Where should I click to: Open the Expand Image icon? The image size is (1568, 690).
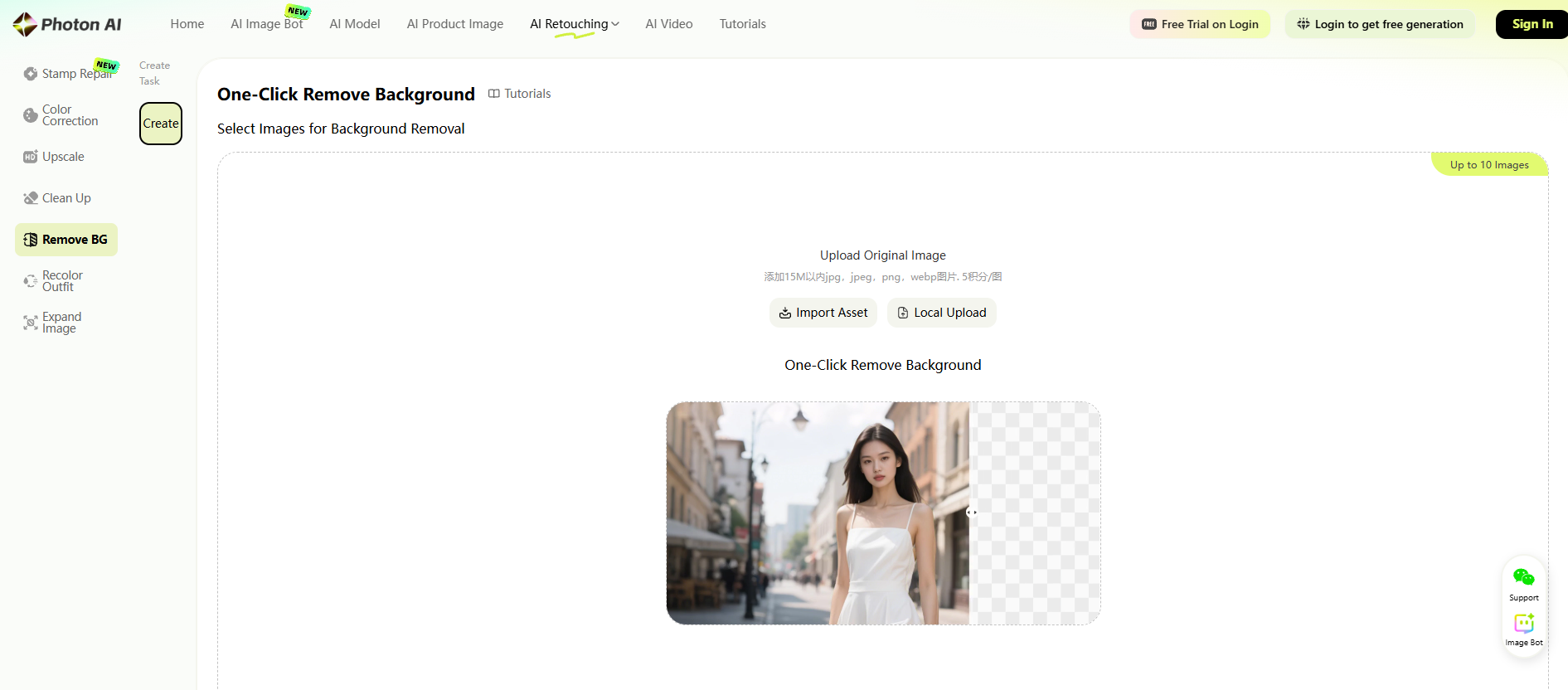coord(31,323)
